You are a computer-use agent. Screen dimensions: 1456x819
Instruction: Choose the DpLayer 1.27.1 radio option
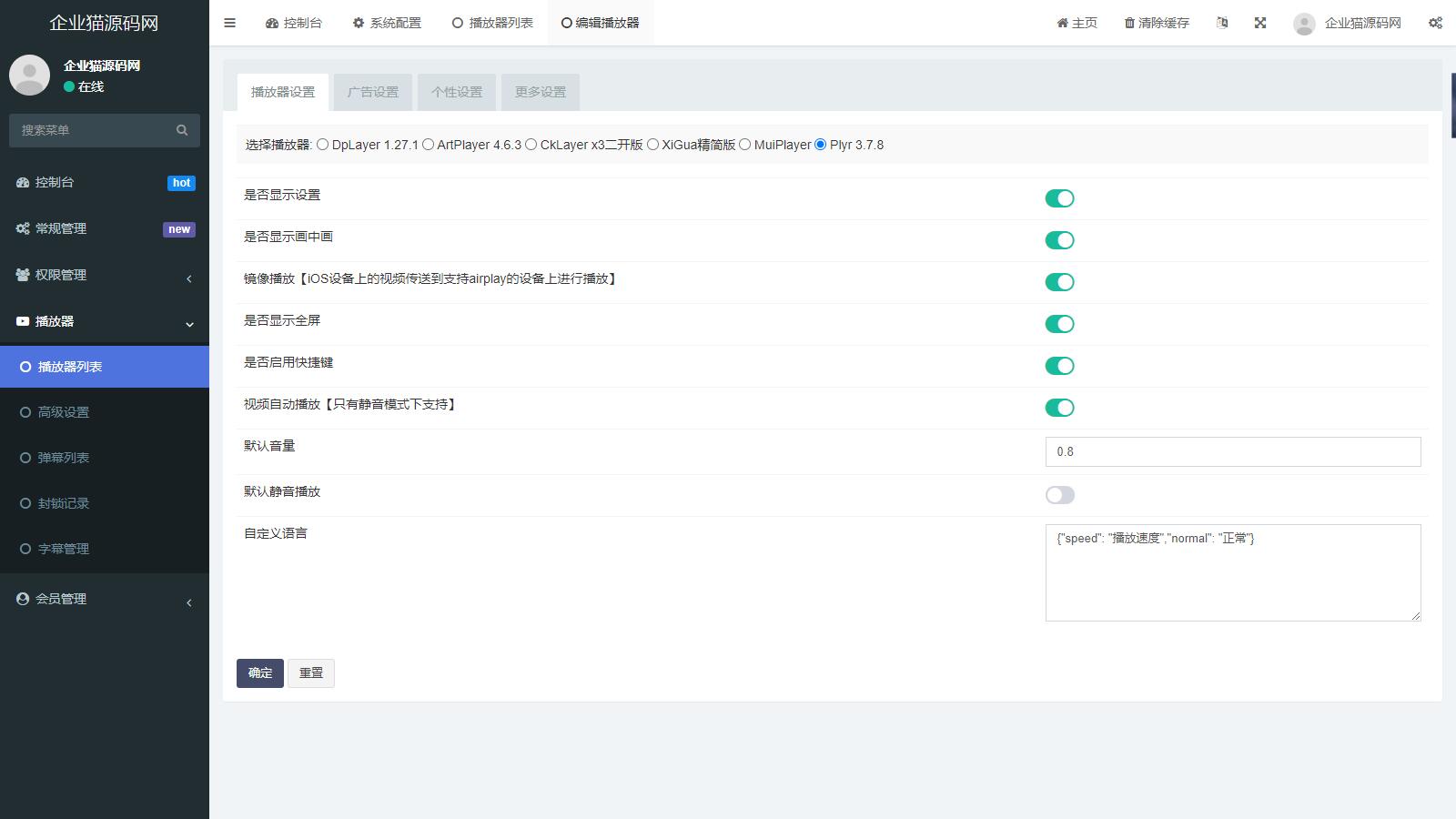click(x=323, y=145)
